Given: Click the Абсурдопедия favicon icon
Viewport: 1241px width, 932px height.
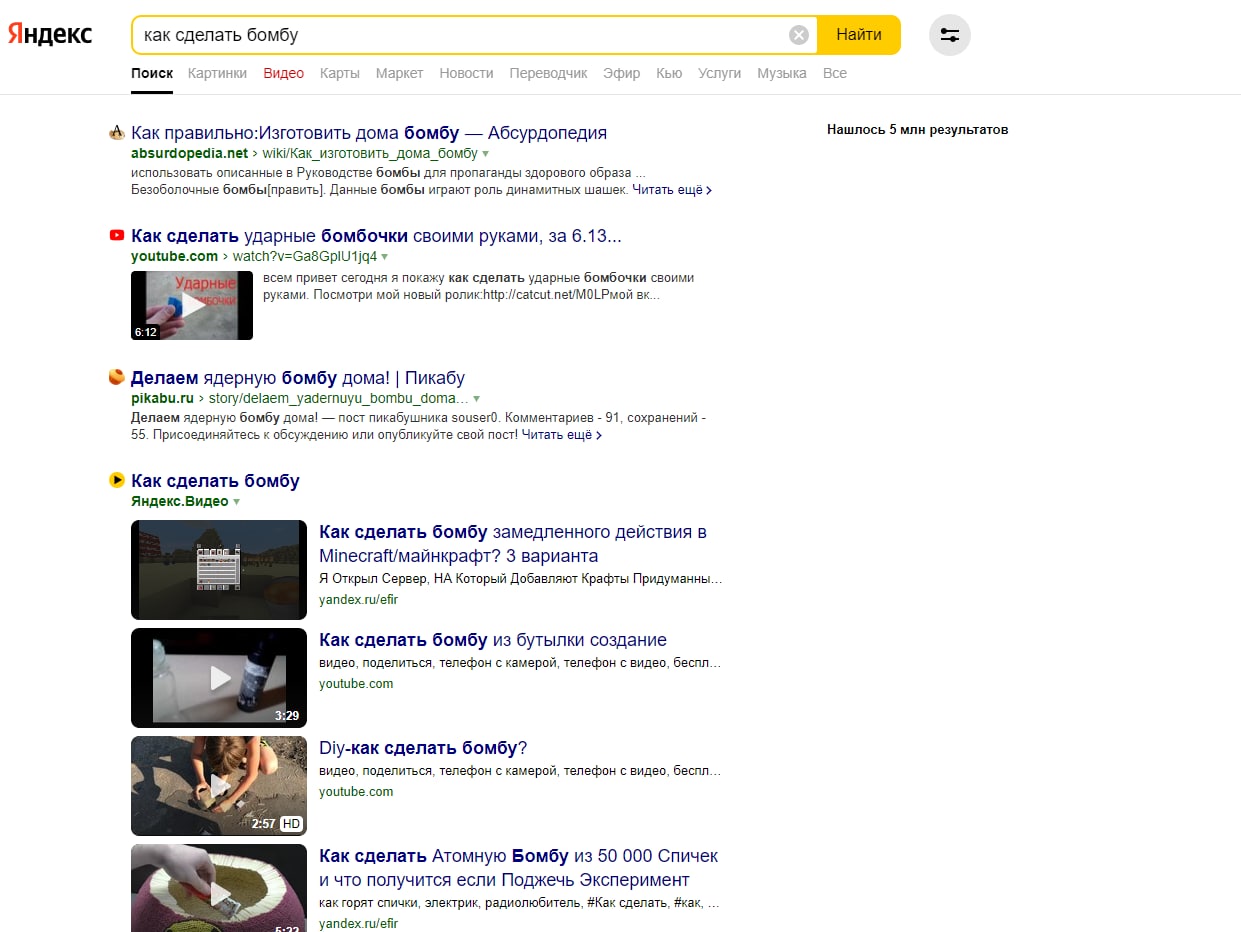Looking at the screenshot, I should coord(116,132).
